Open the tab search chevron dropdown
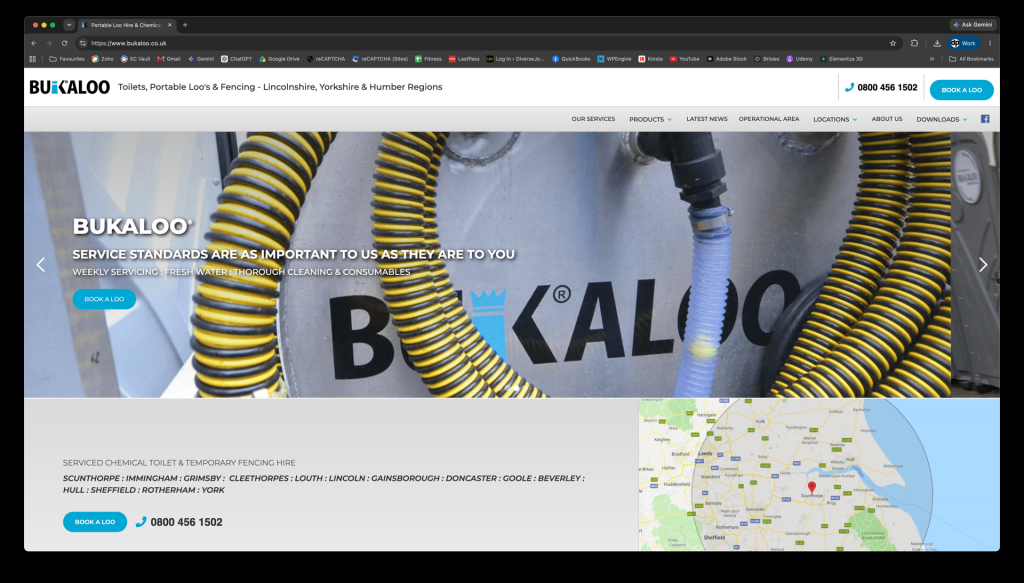The image size is (1024, 583). click(x=69, y=25)
